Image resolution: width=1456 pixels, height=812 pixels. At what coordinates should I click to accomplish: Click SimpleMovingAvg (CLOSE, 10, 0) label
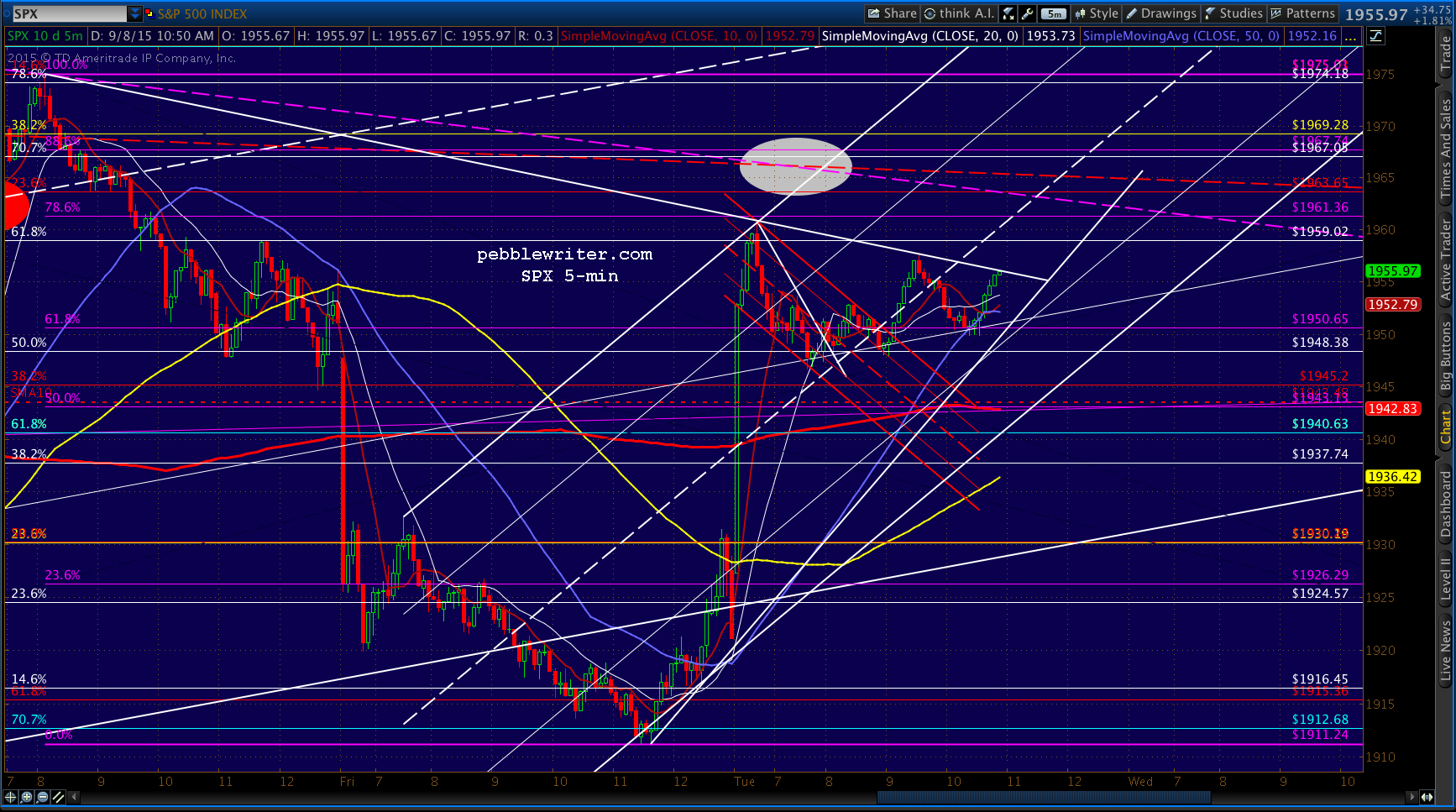(659, 36)
